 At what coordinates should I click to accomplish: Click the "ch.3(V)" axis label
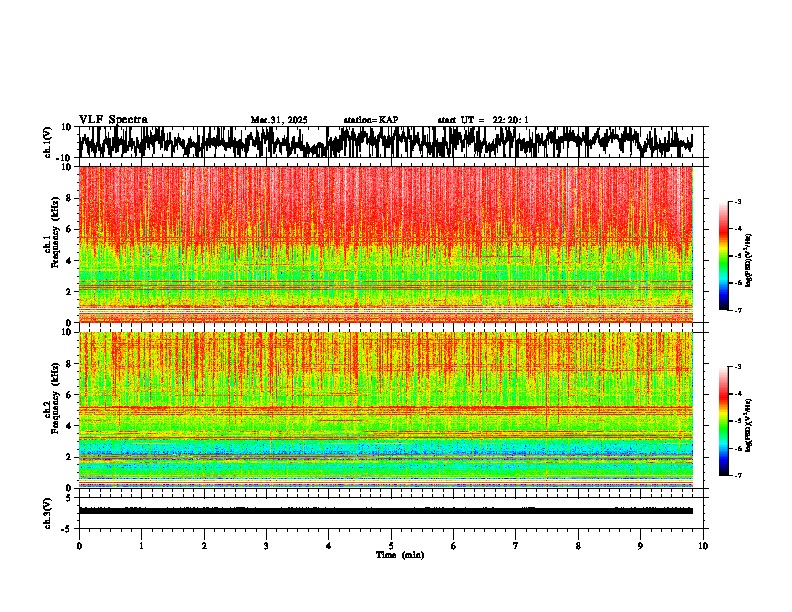(48, 513)
